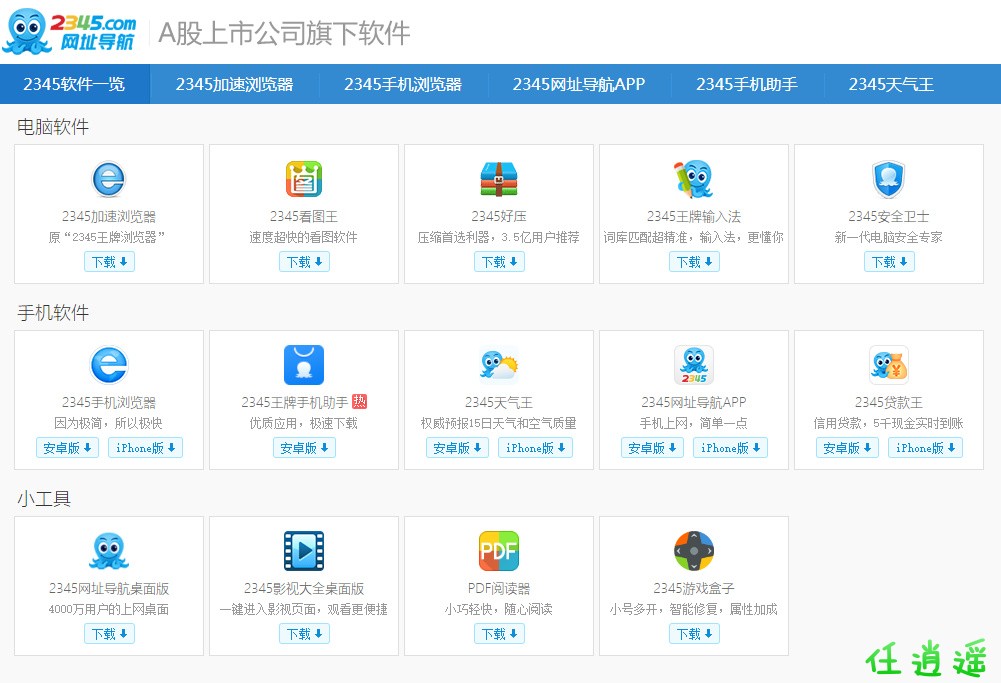This screenshot has height=683, width=1001.
Task: Click the text 词库匹配超精准，输入法，更懂你
Action: 694,237
